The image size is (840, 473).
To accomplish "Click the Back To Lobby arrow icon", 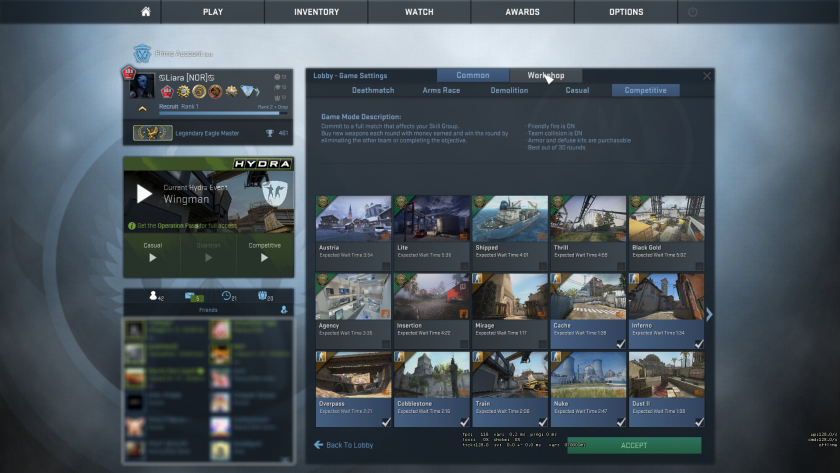I will 318,445.
